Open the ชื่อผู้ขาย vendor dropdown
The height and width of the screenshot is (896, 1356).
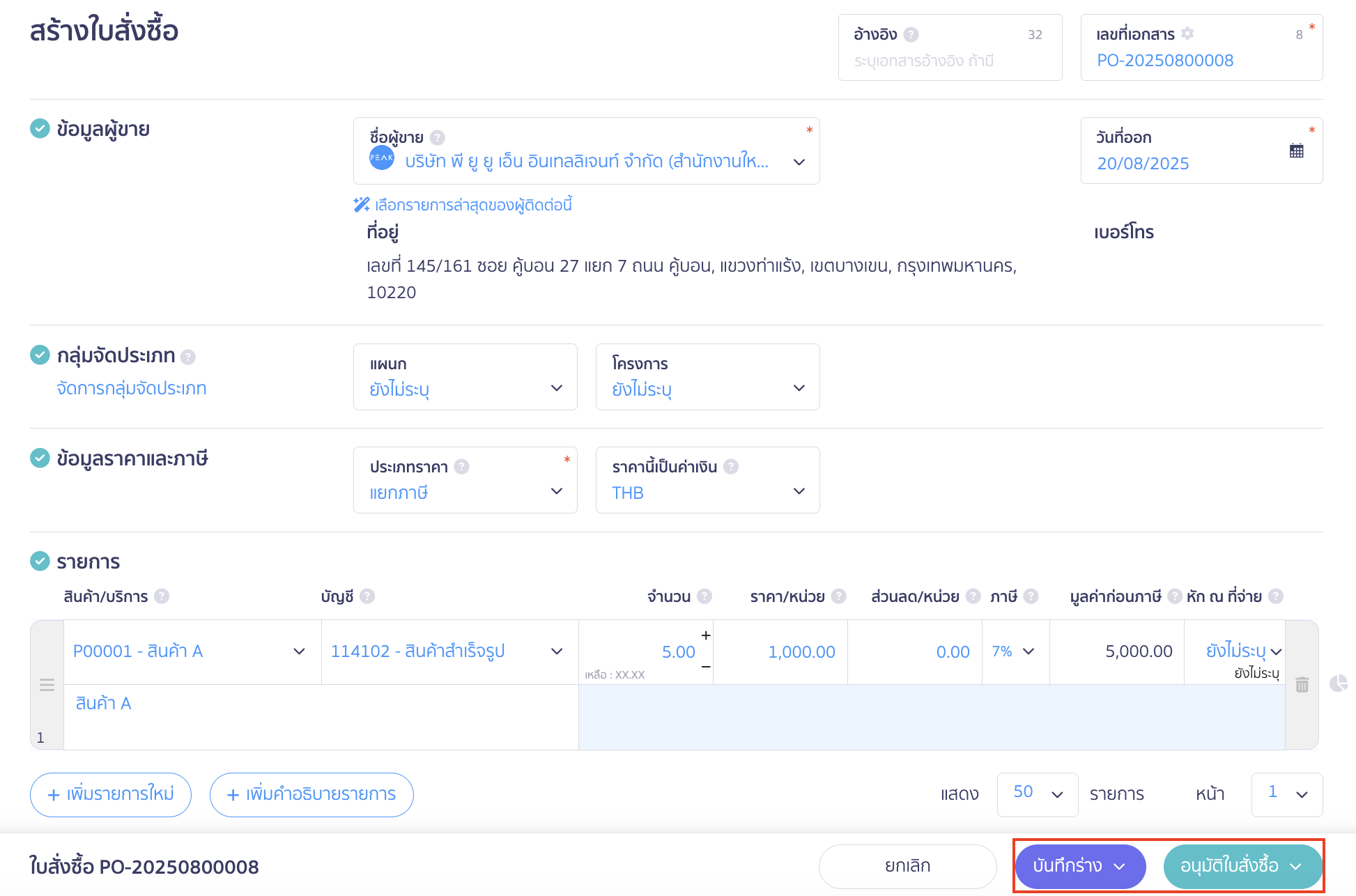pyautogui.click(x=799, y=162)
